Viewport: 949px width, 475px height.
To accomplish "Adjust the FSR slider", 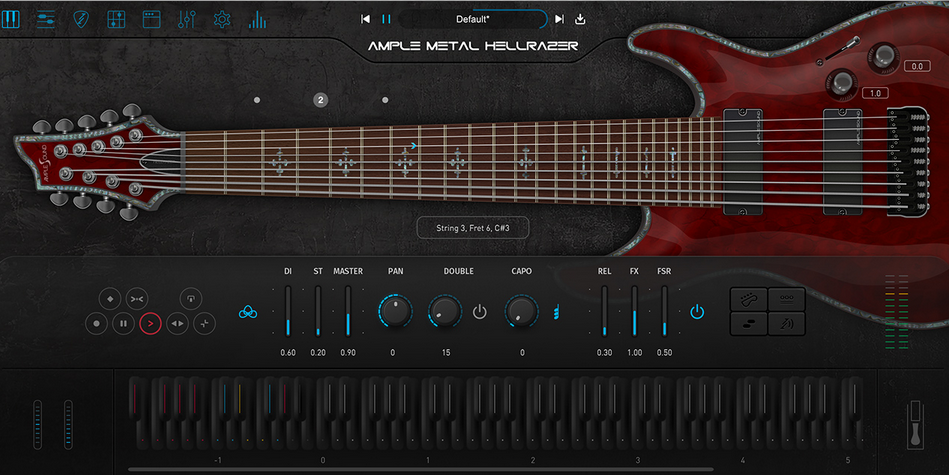I will (x=664, y=311).
